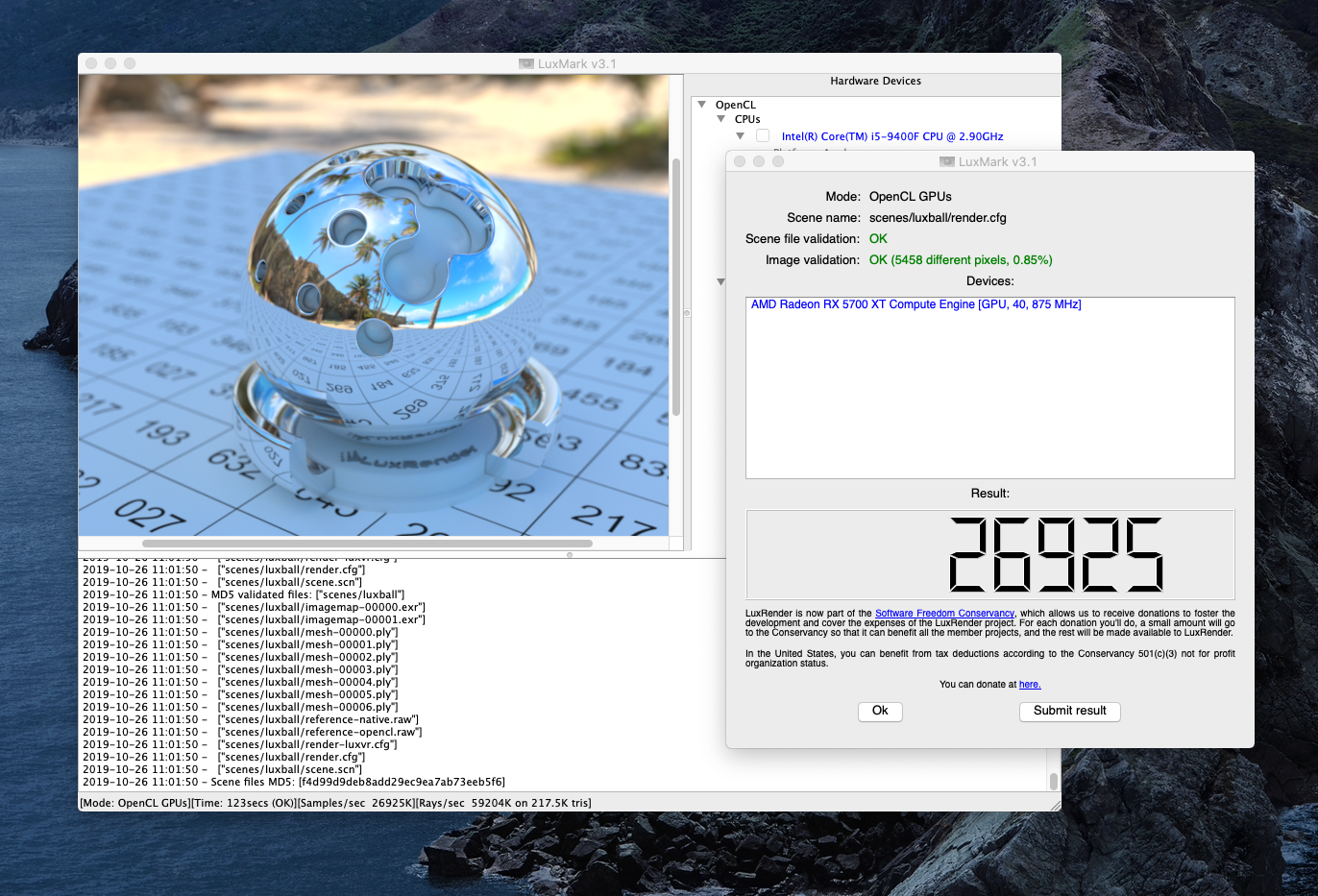Click the 26925 result score display

[990, 555]
